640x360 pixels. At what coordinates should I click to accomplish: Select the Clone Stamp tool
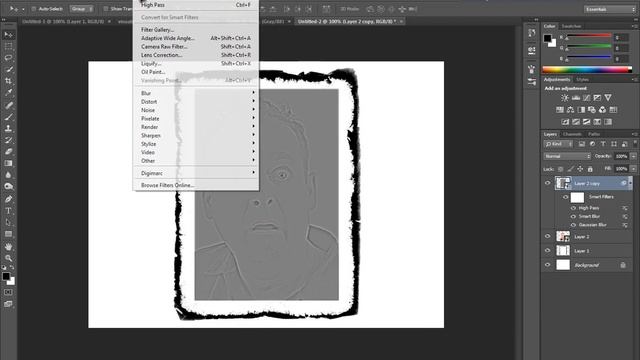point(8,128)
